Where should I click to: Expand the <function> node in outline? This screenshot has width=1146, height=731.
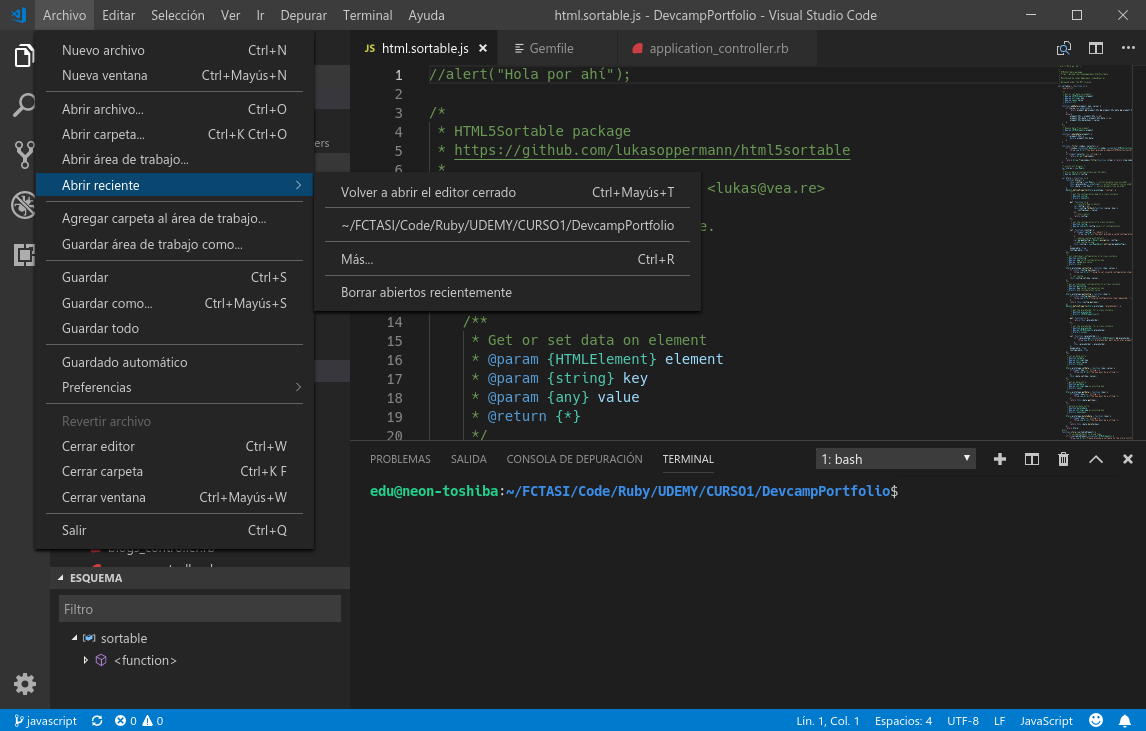click(86, 660)
